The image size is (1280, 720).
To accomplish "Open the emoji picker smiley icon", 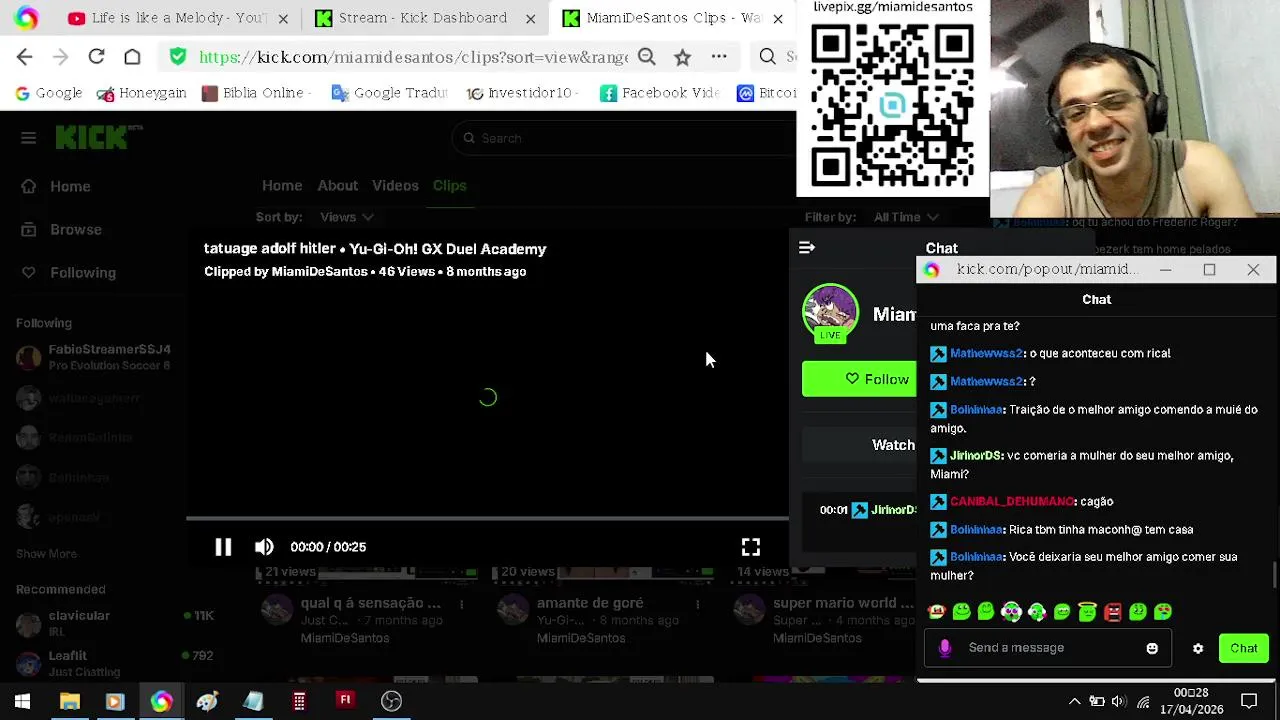I will (1152, 648).
